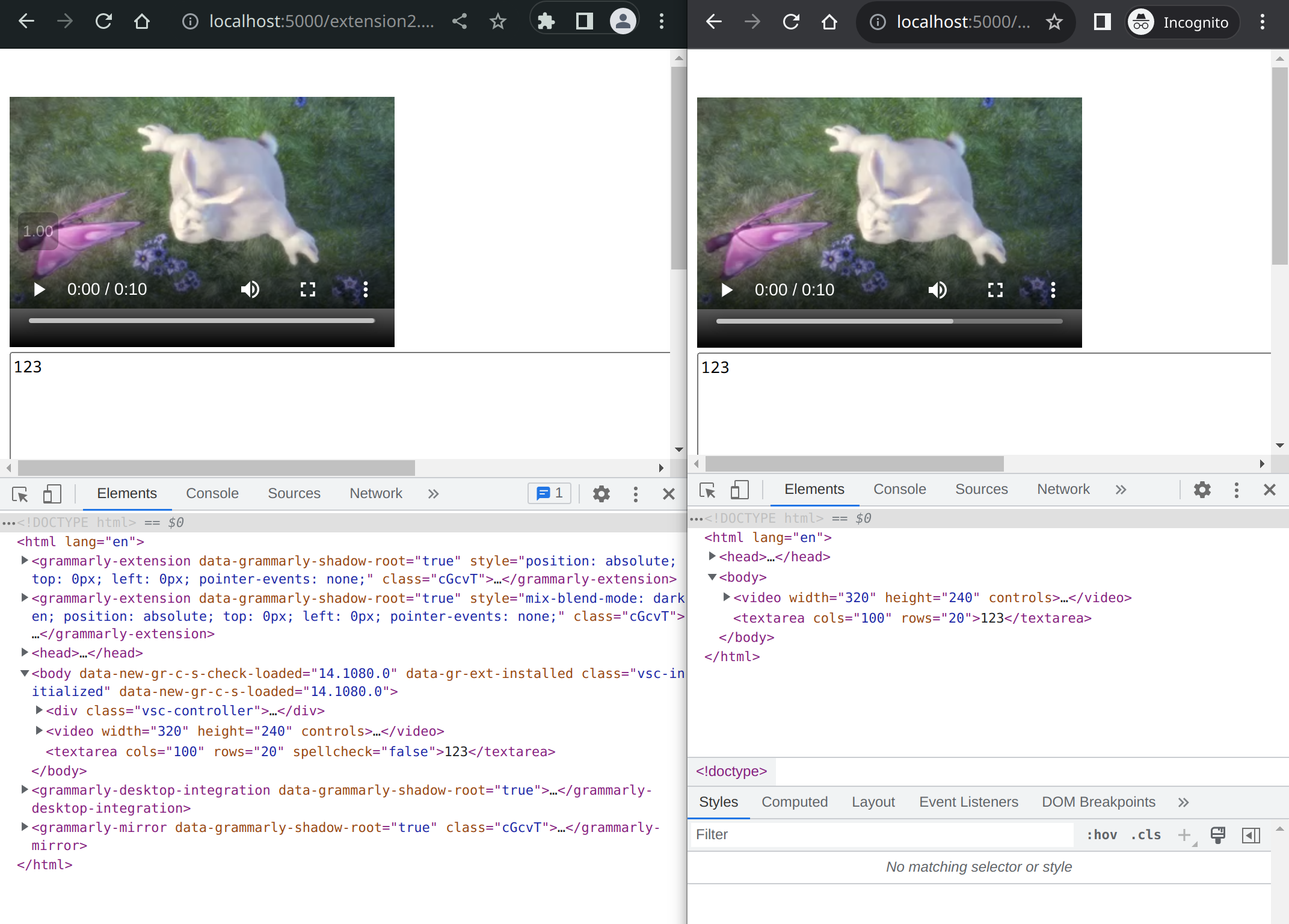Click the Incognito profile button

(1182, 22)
